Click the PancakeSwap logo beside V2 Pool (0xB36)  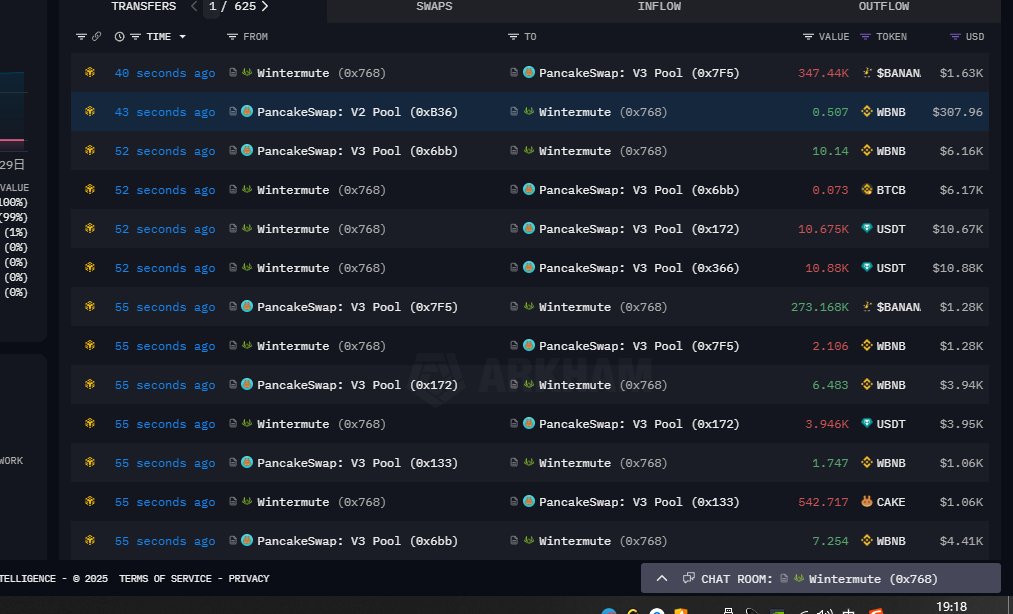(x=247, y=111)
